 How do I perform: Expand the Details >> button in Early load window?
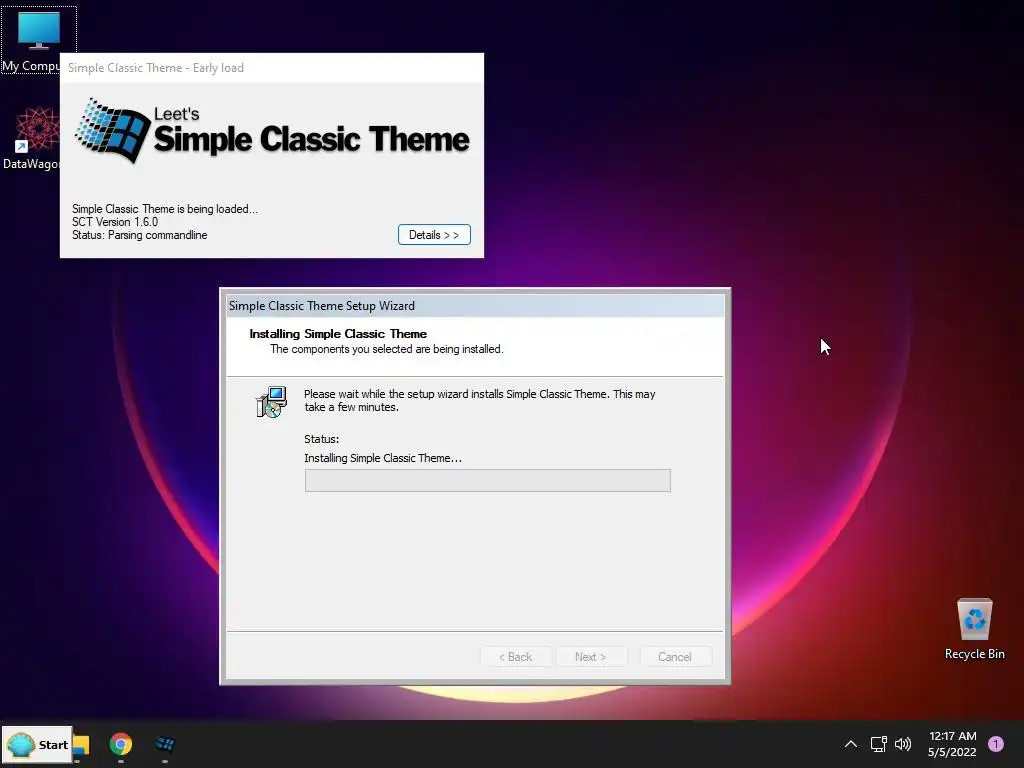[x=434, y=234]
